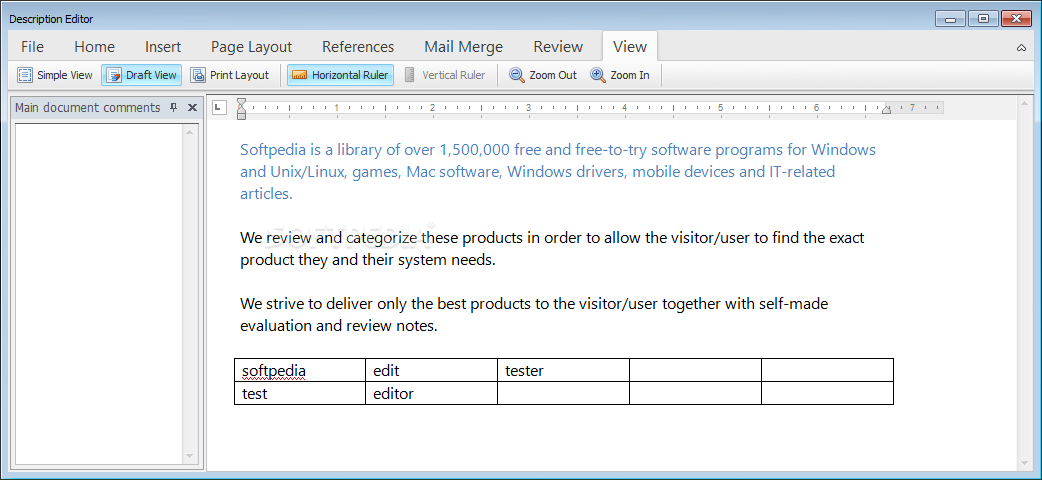Click the document scrollbar down arrow
The height and width of the screenshot is (480, 1042).
pos(1025,462)
